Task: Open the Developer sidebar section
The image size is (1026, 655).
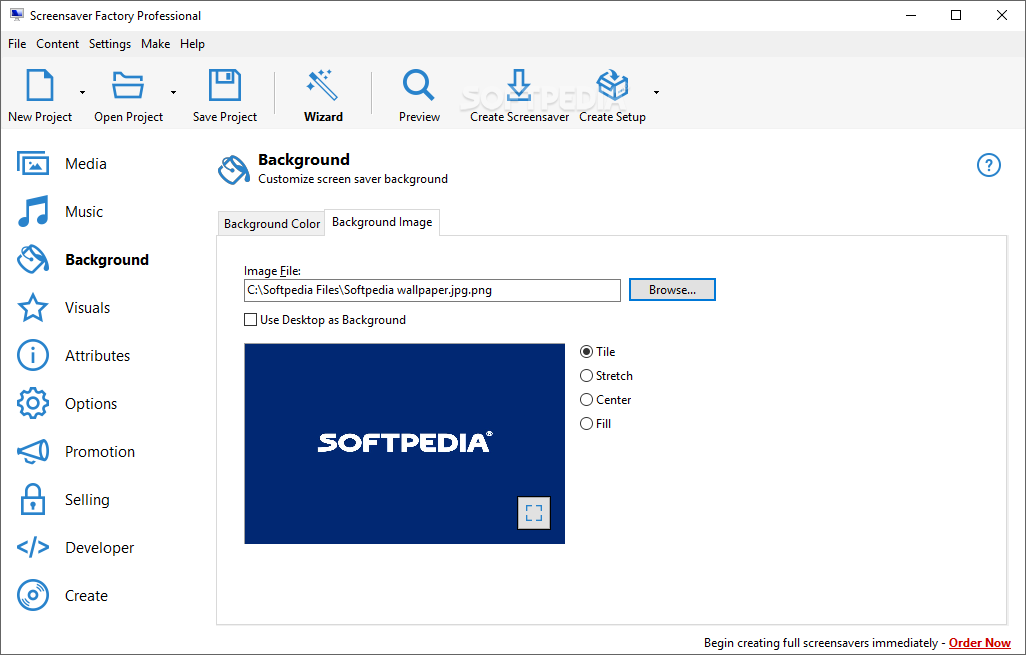Action: [75, 547]
